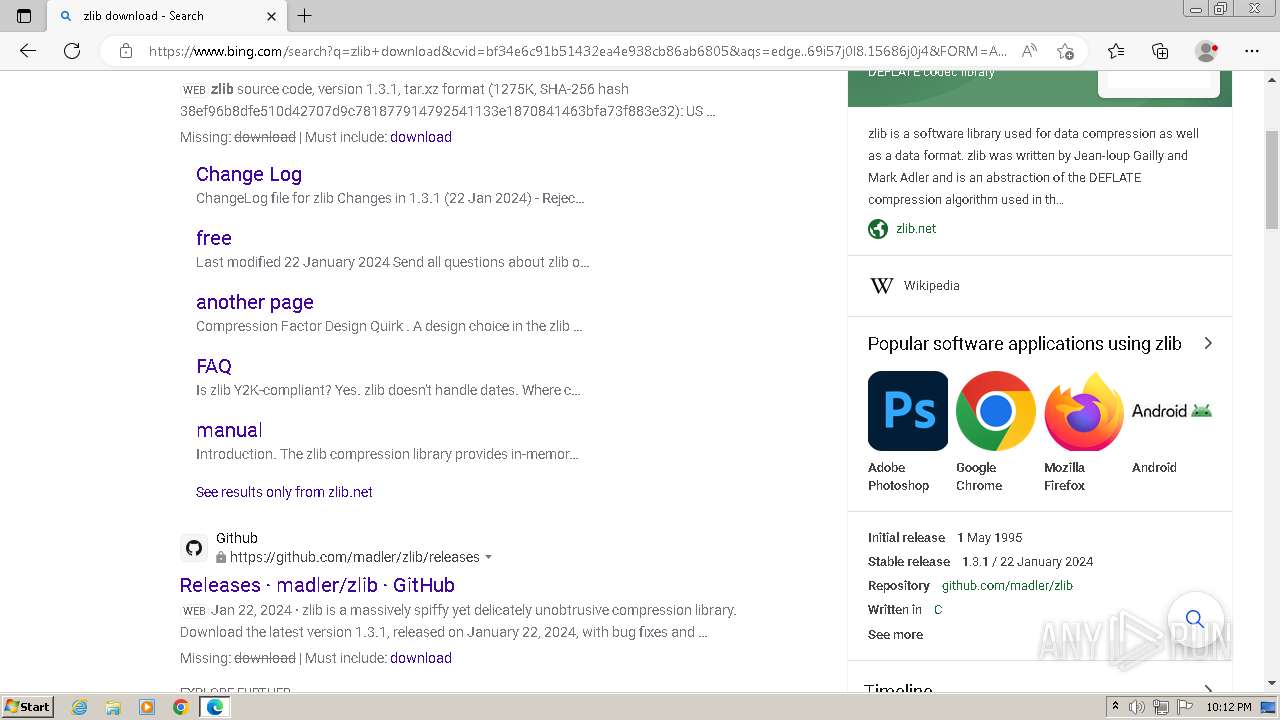1280x720 pixels.
Task: Open the Adobe Photoshop thumbnail
Action: (908, 411)
